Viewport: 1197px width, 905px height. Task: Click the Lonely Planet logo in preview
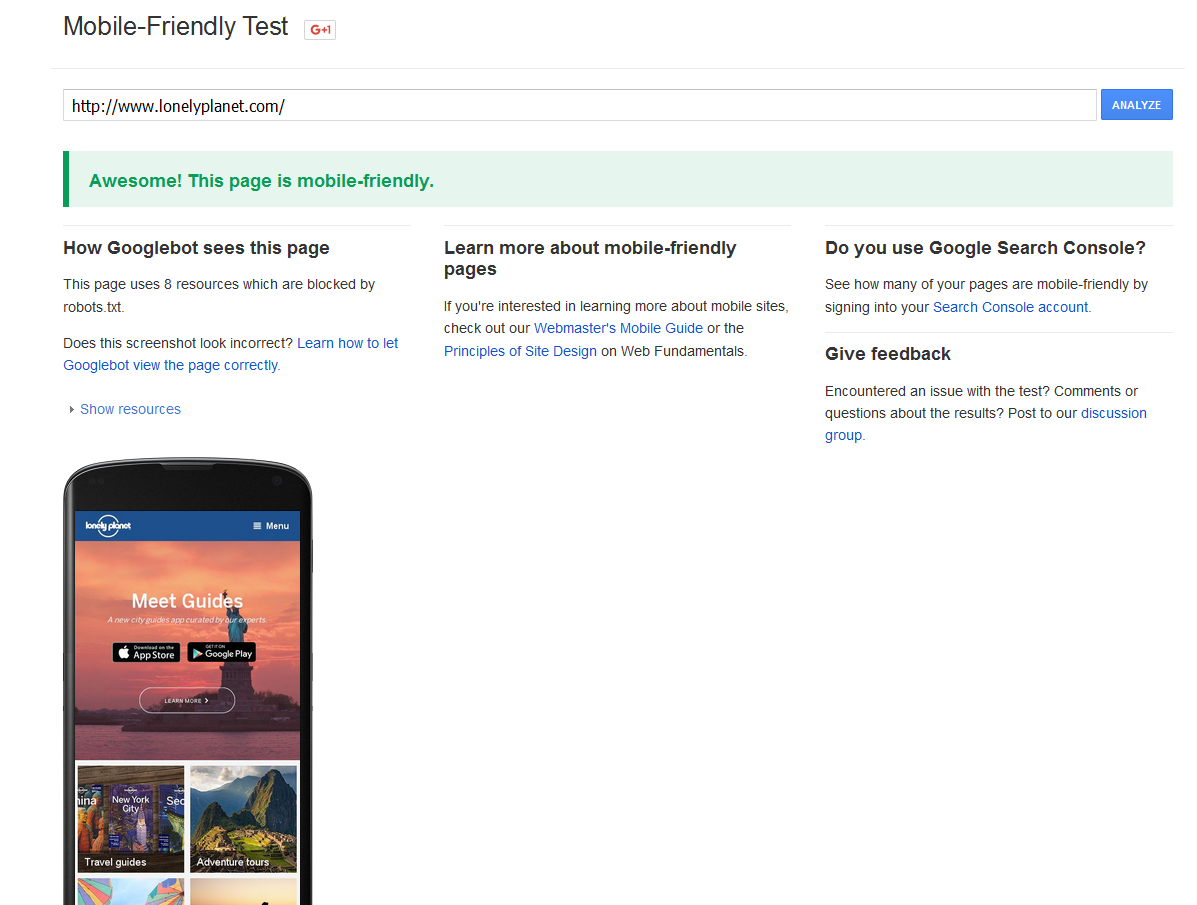[108, 525]
